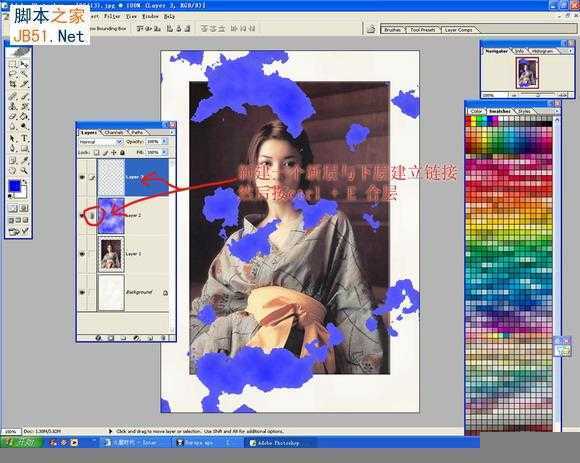Select the Lasso tool
The image size is (580, 463).
pos(13,74)
